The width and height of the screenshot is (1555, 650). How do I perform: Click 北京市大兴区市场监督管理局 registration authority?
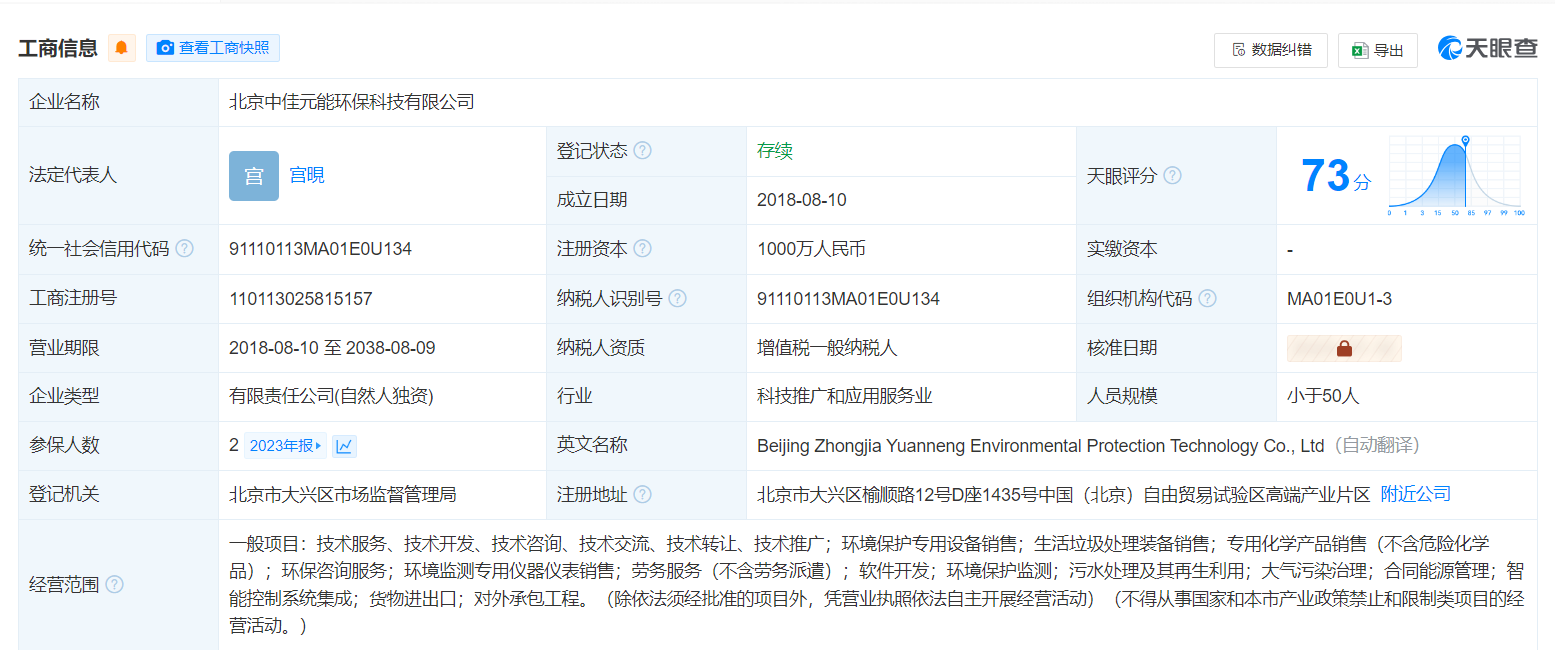tap(343, 494)
